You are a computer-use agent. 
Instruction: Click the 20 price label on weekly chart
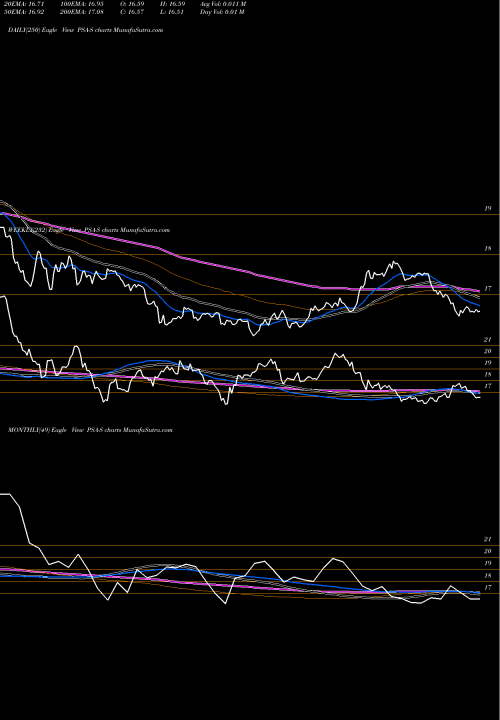[488, 351]
